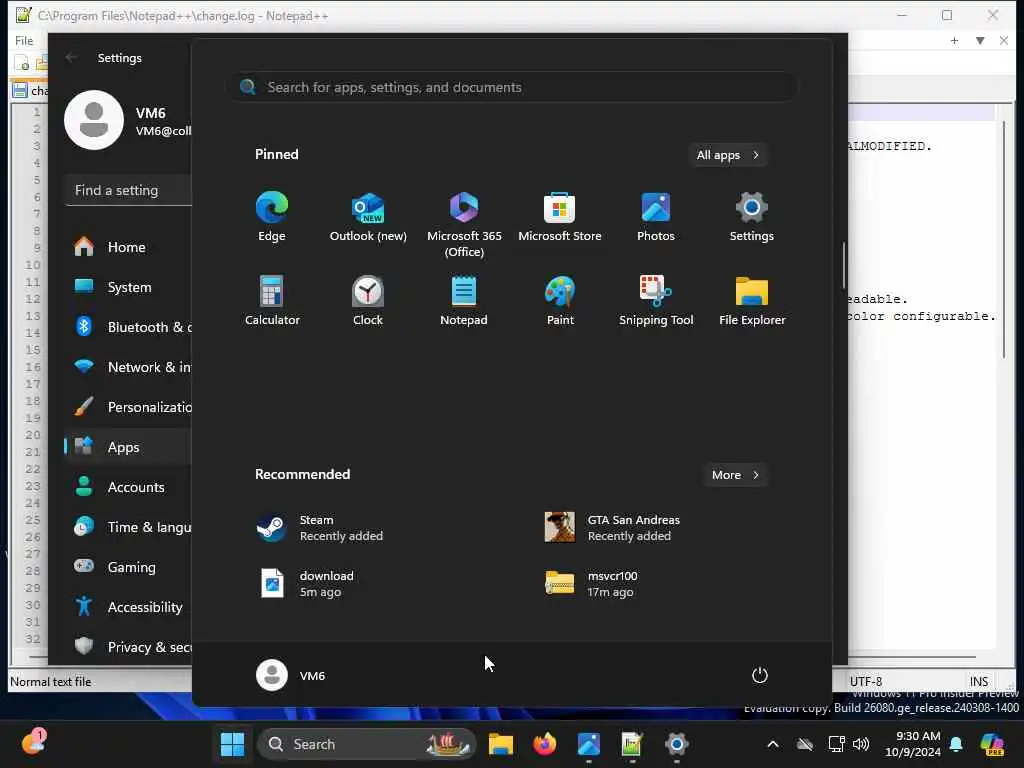1024x768 pixels.
Task: Open Firefox from taskbar
Action: pos(545,744)
